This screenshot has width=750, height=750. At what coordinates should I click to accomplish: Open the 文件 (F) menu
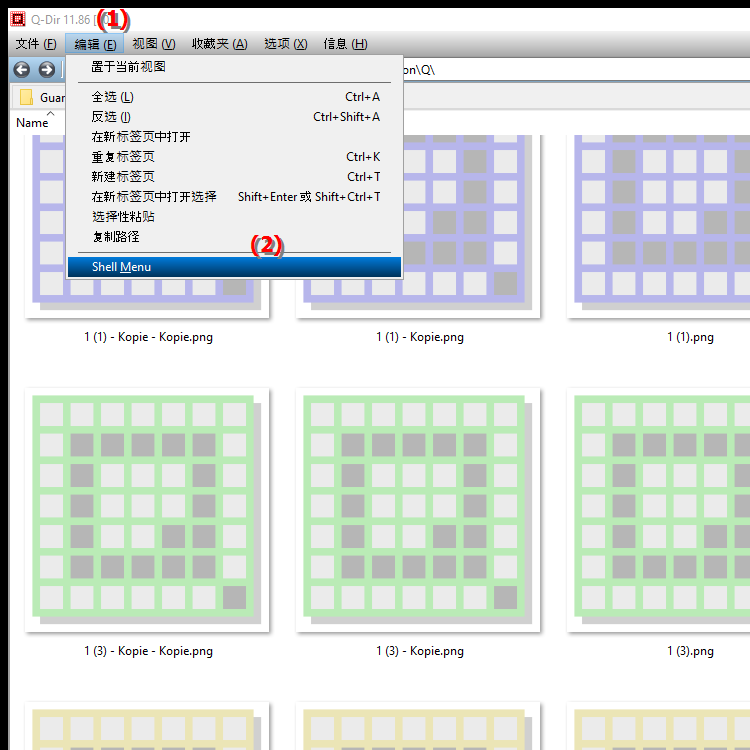(x=36, y=44)
